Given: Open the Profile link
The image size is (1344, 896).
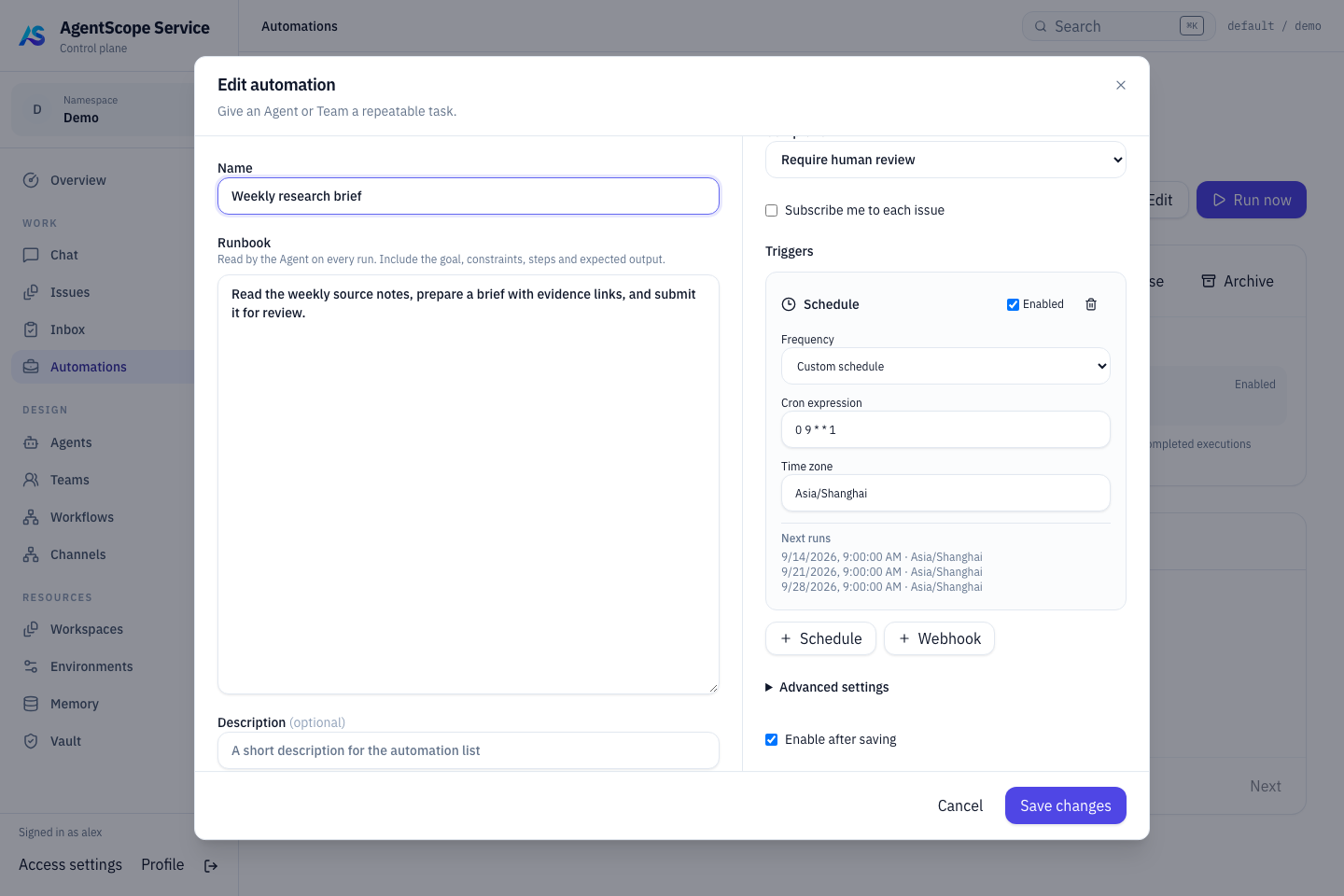Looking at the screenshot, I should coord(162,864).
